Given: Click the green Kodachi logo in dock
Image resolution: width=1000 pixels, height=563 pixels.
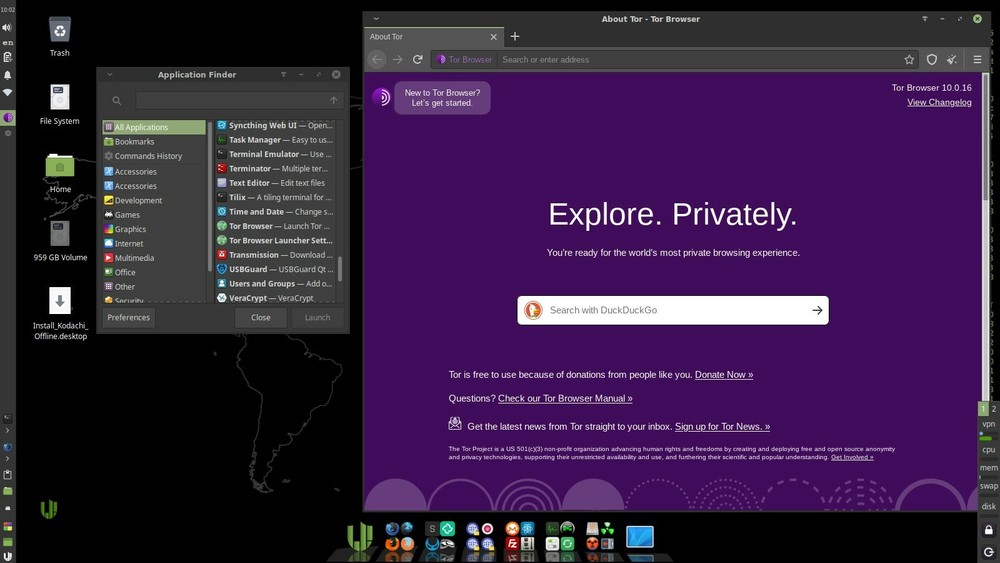Looking at the screenshot, I should coord(360,537).
